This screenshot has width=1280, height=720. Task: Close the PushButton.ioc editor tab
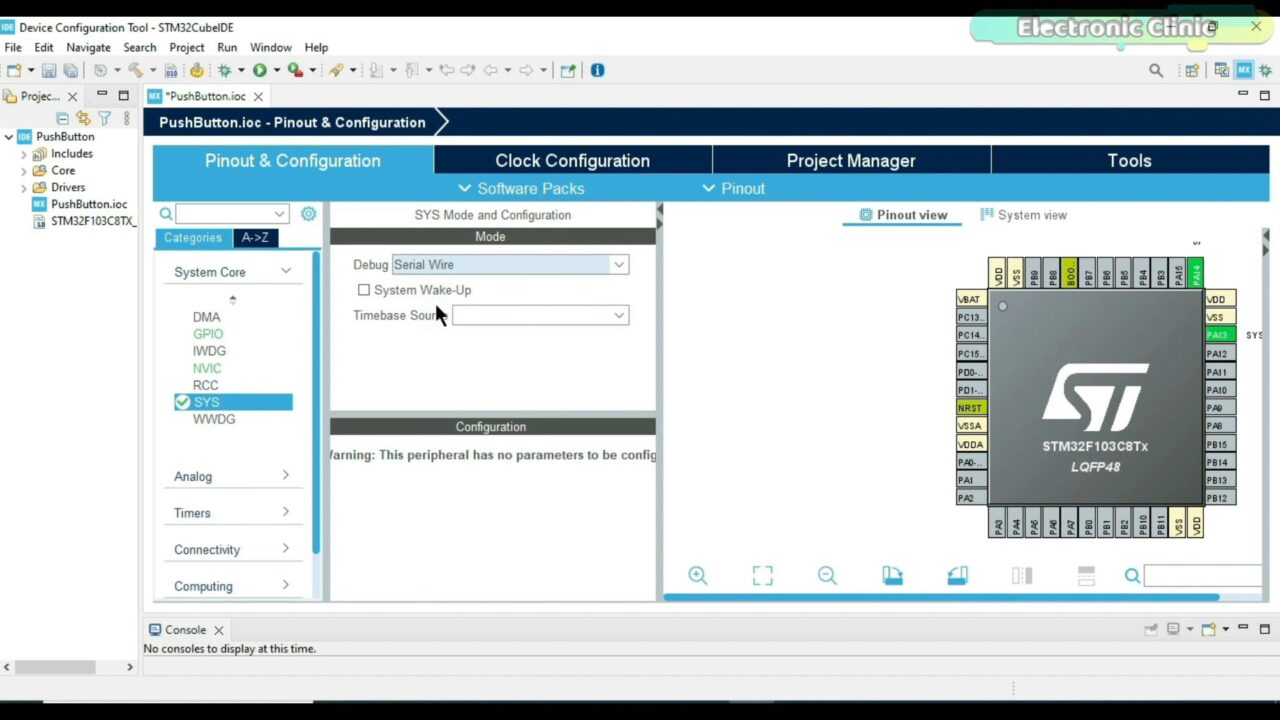point(258,97)
